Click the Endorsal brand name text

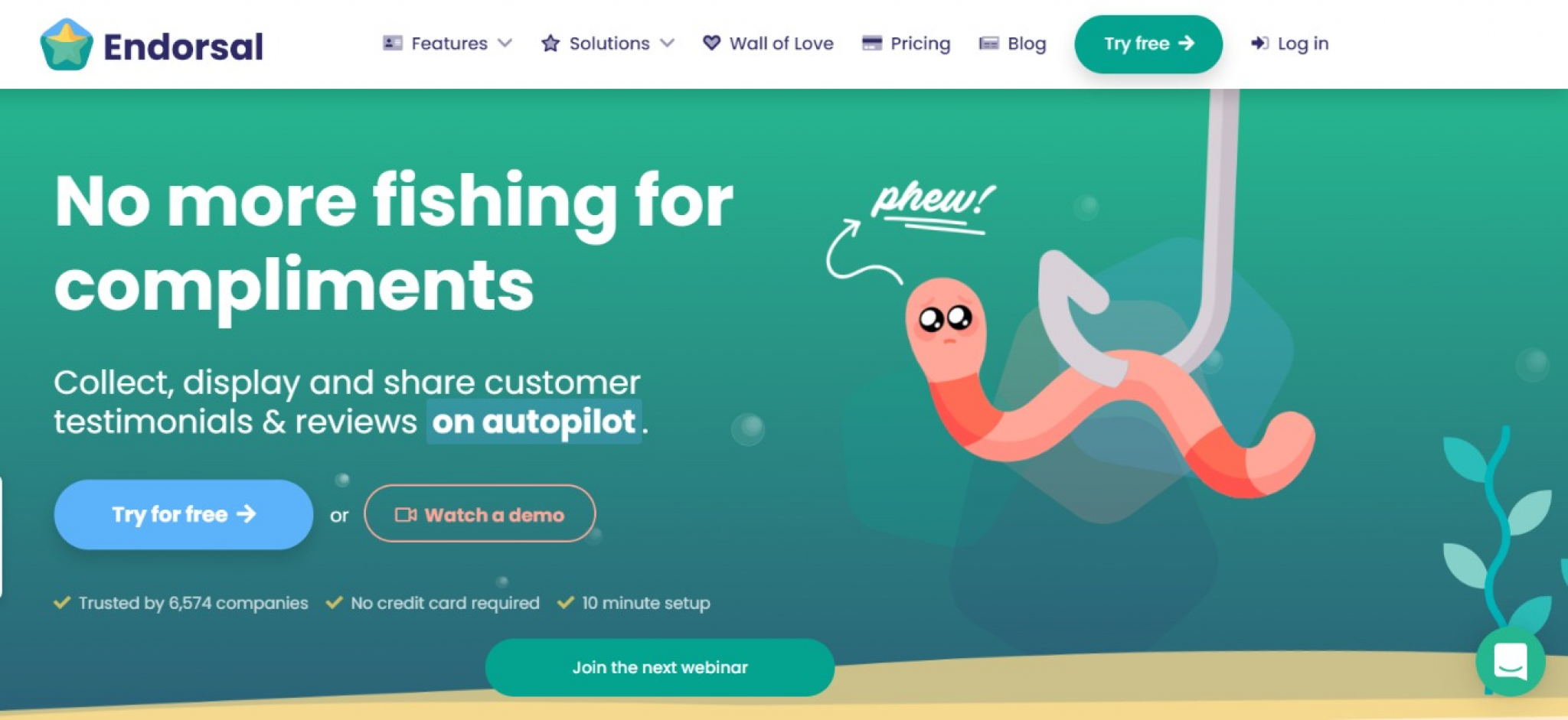pos(184,47)
